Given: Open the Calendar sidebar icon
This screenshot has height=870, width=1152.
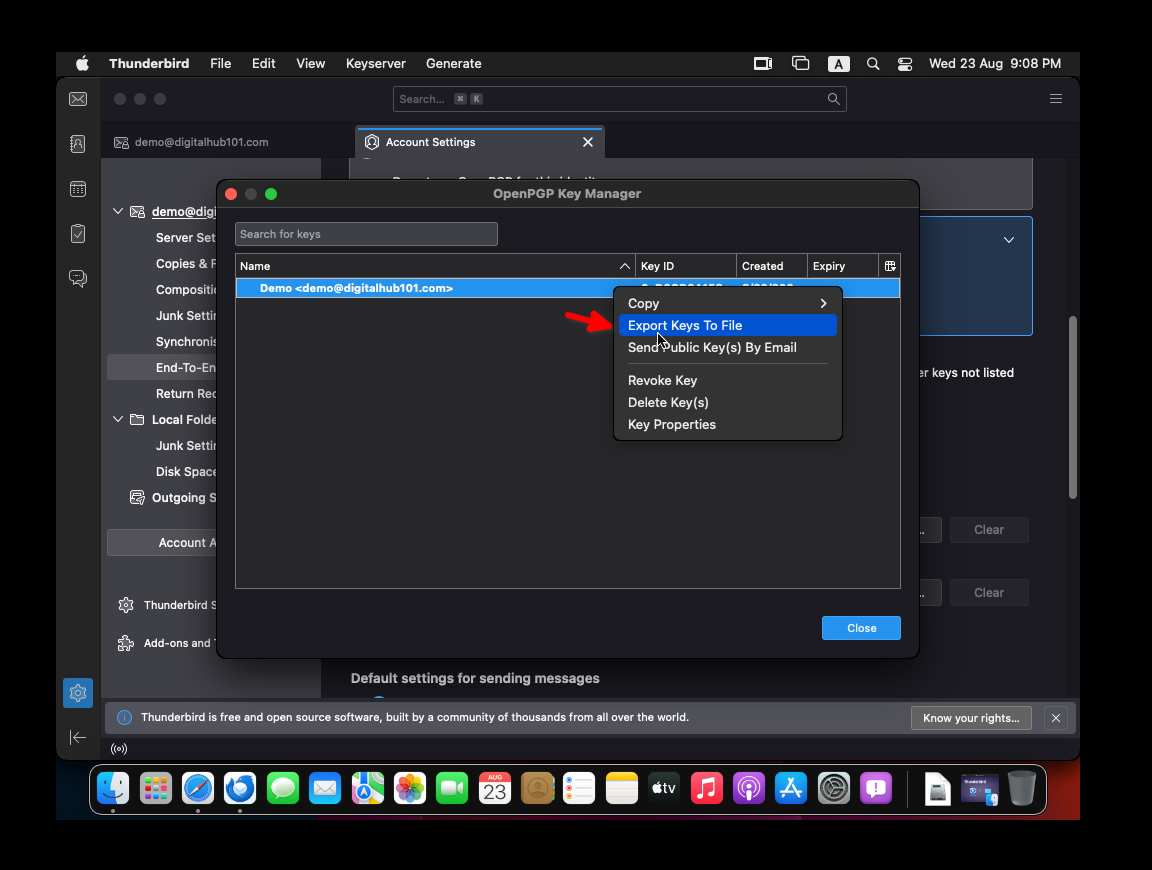Looking at the screenshot, I should point(78,189).
